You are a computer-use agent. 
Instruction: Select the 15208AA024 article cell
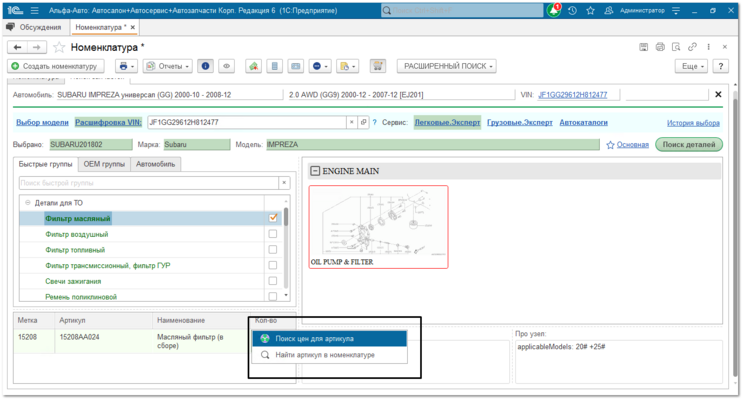click(x=103, y=341)
